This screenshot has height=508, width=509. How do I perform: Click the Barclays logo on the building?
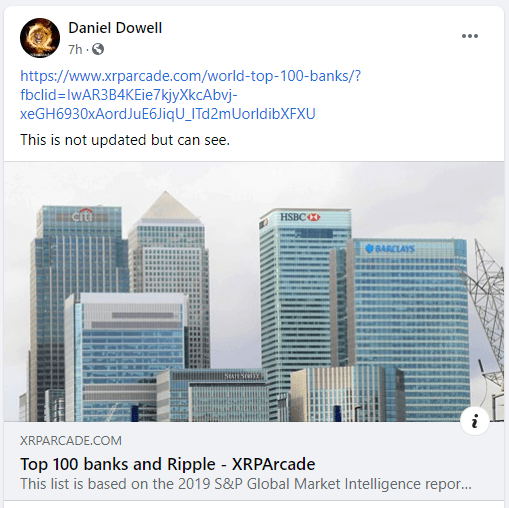tap(390, 249)
